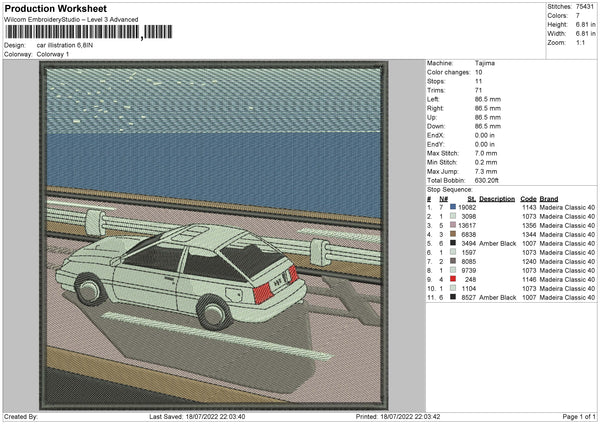Screen dimensions: 600x424
Task: Click "Amber Black" description in row 5
Action: (497, 243)
